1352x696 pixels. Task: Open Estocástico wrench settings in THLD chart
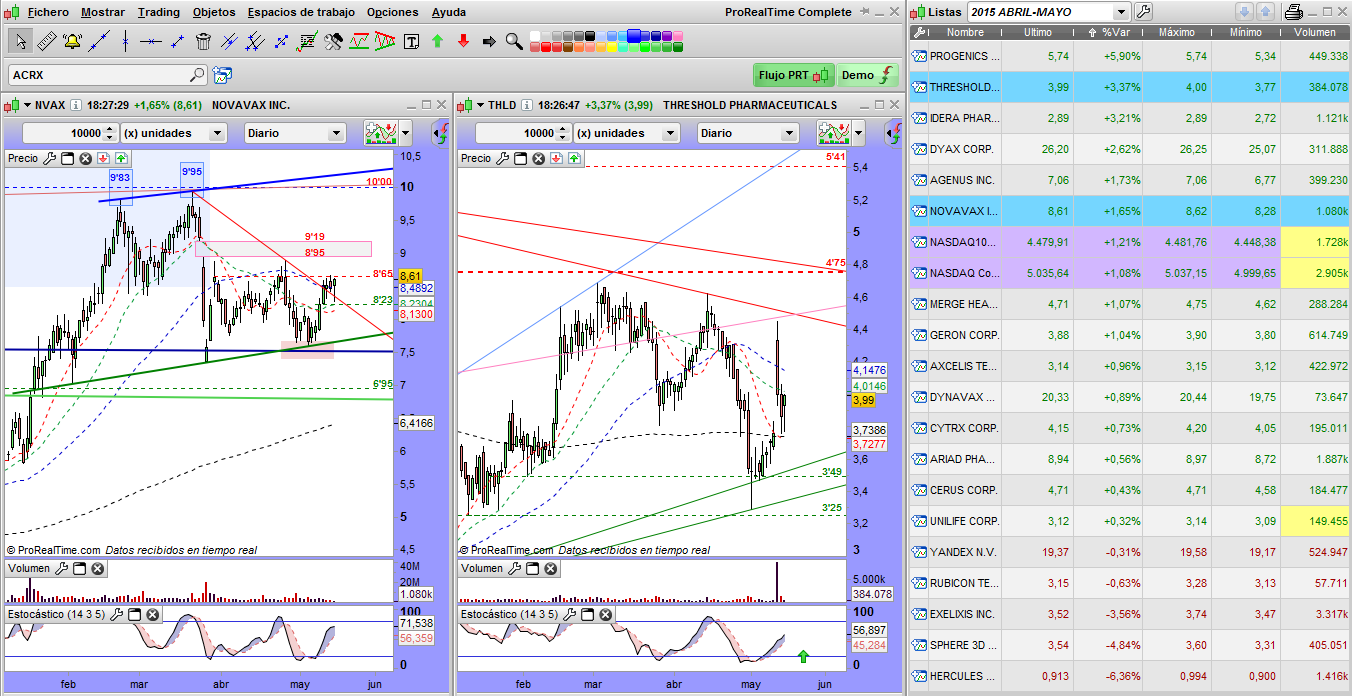tap(570, 614)
